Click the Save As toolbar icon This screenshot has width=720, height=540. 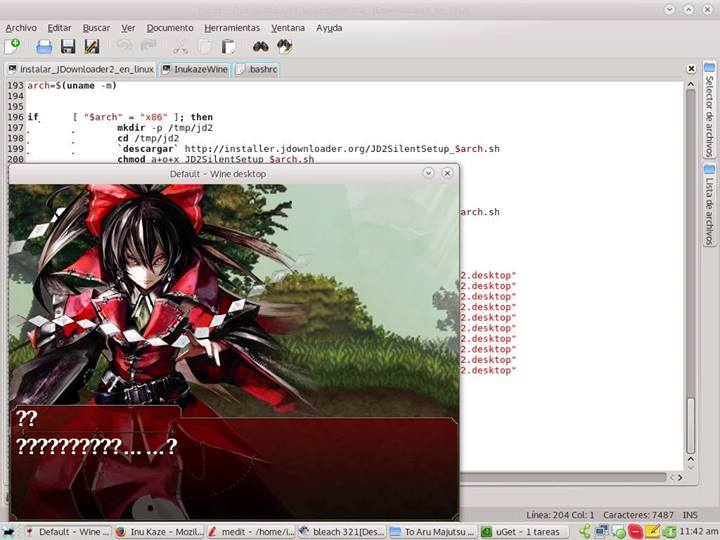point(92,47)
